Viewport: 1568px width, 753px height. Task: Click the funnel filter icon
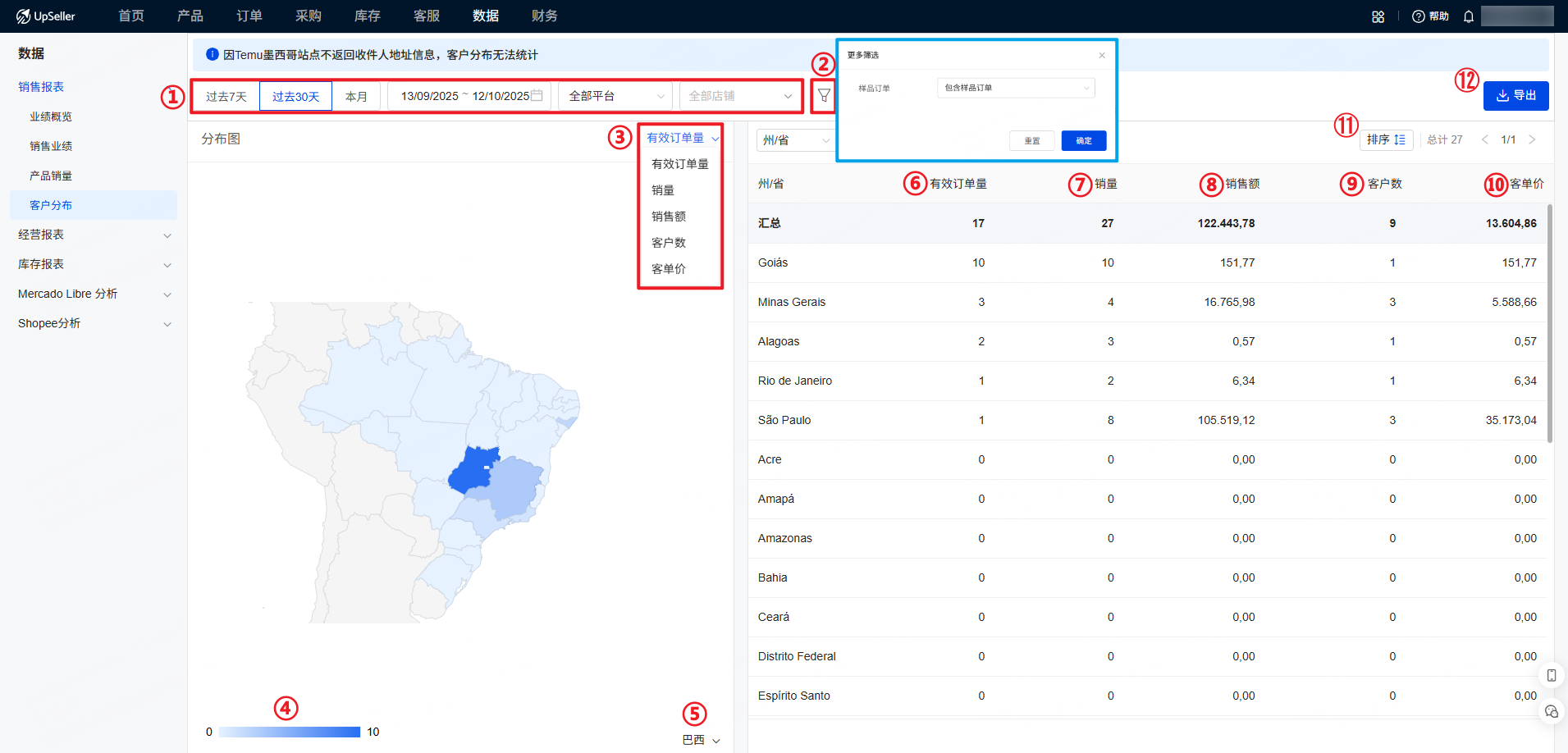point(824,96)
